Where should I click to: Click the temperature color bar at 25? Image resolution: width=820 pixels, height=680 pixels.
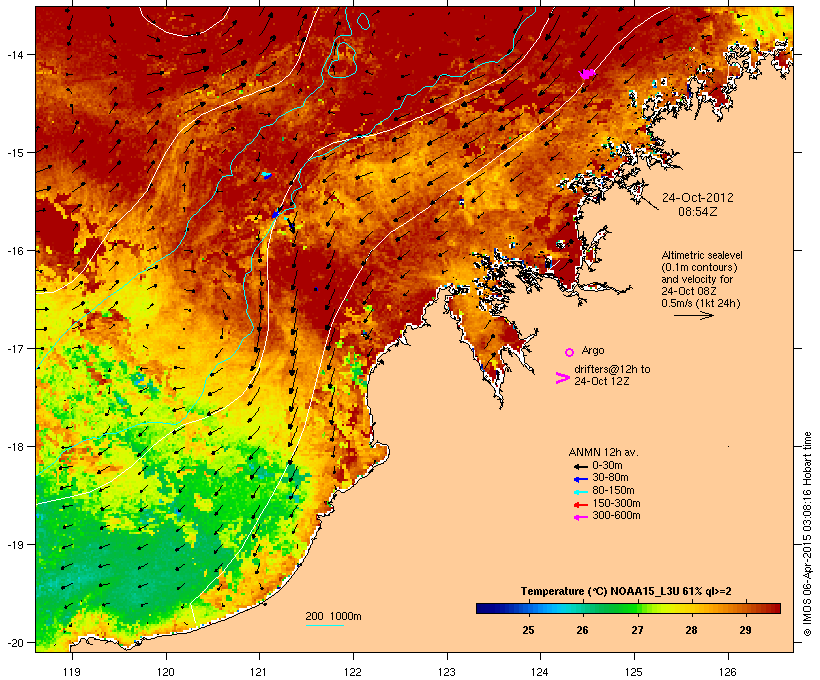pos(528,608)
